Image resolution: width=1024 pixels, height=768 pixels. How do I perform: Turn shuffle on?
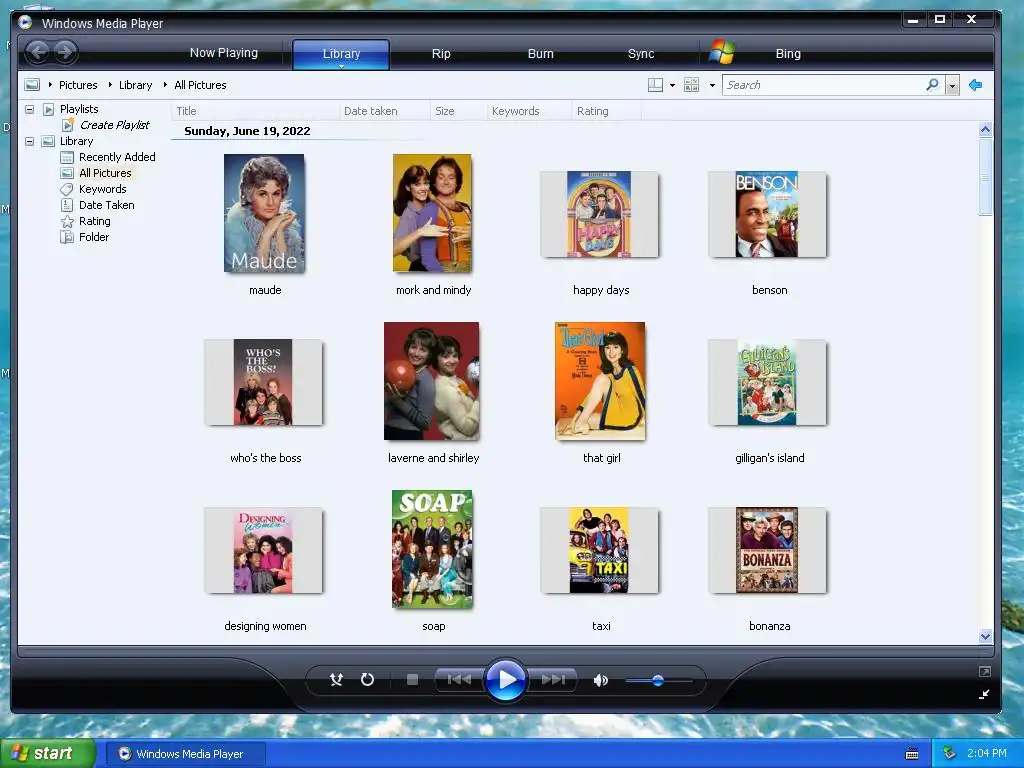click(336, 680)
